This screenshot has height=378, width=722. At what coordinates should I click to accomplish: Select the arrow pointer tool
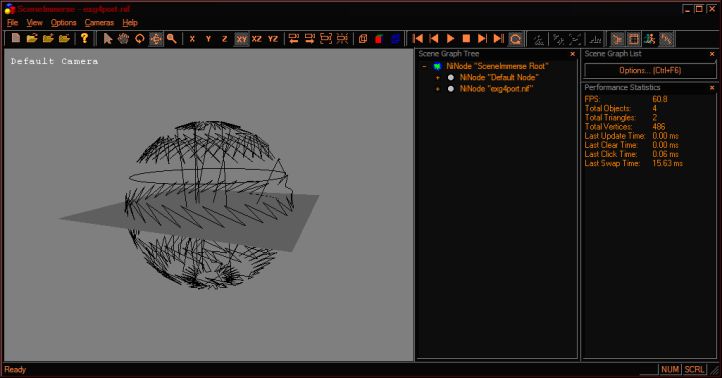(108, 39)
